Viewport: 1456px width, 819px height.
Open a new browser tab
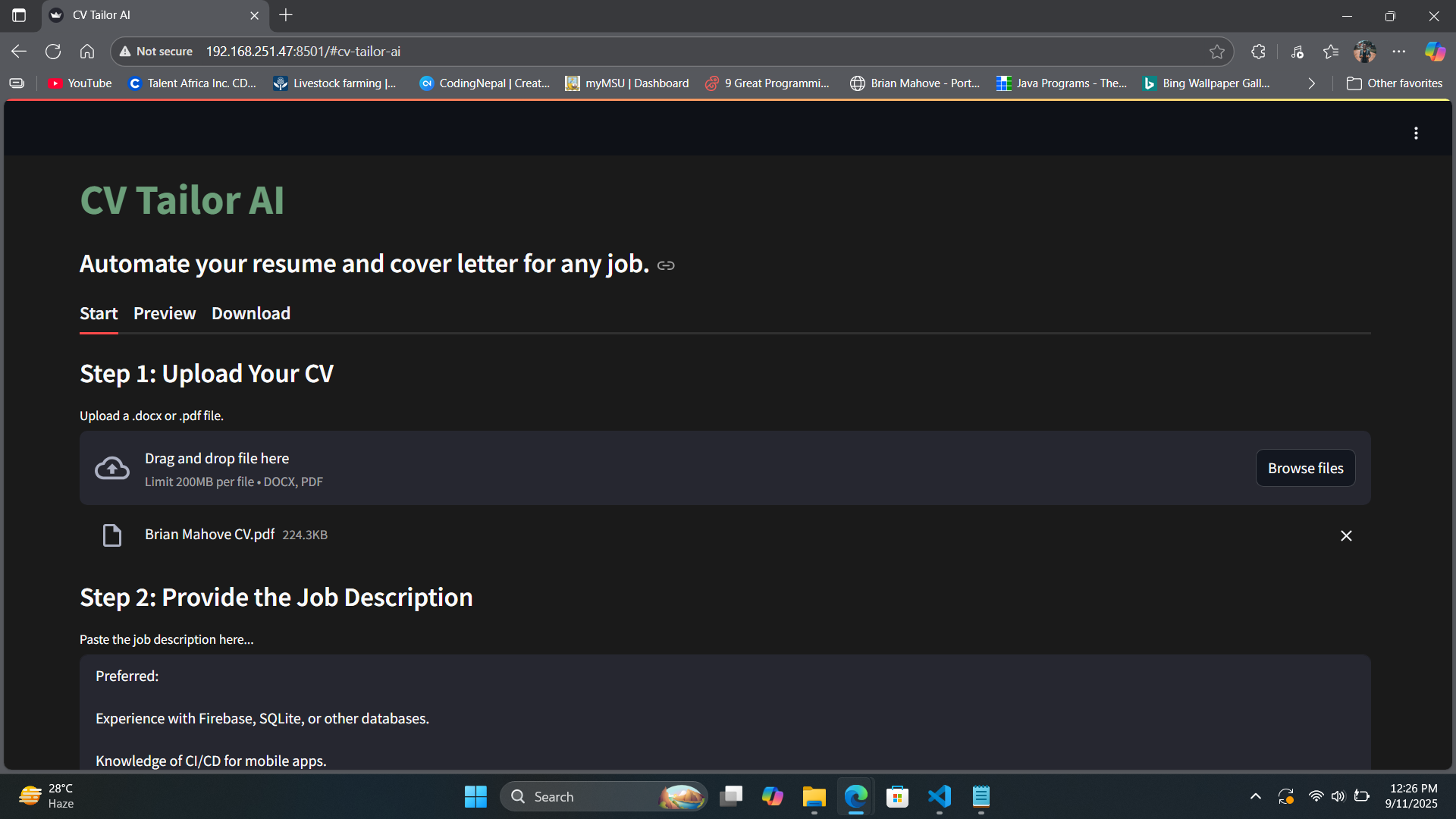tap(286, 15)
